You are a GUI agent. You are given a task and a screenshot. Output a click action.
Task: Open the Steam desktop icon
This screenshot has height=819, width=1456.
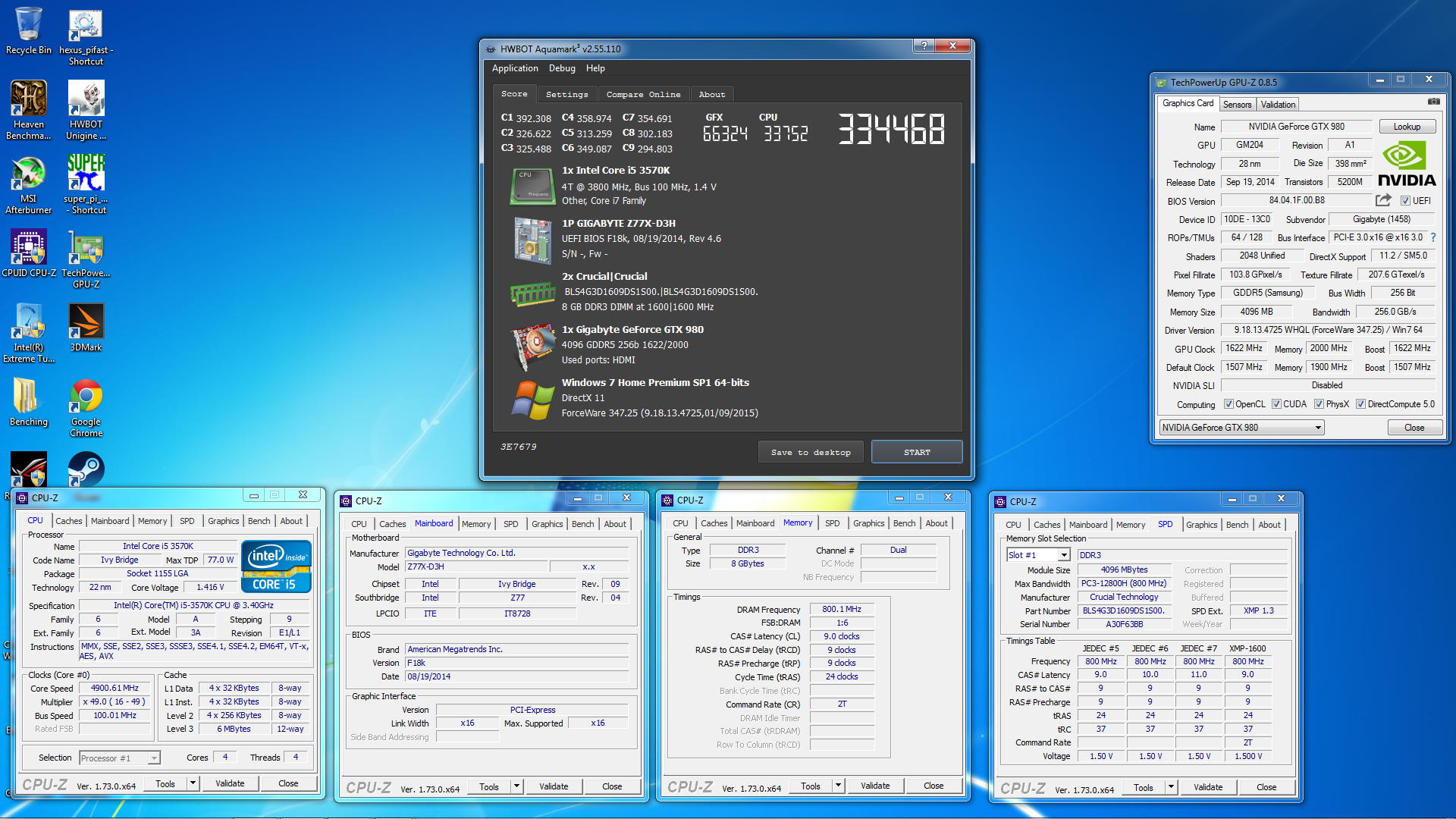pos(86,469)
